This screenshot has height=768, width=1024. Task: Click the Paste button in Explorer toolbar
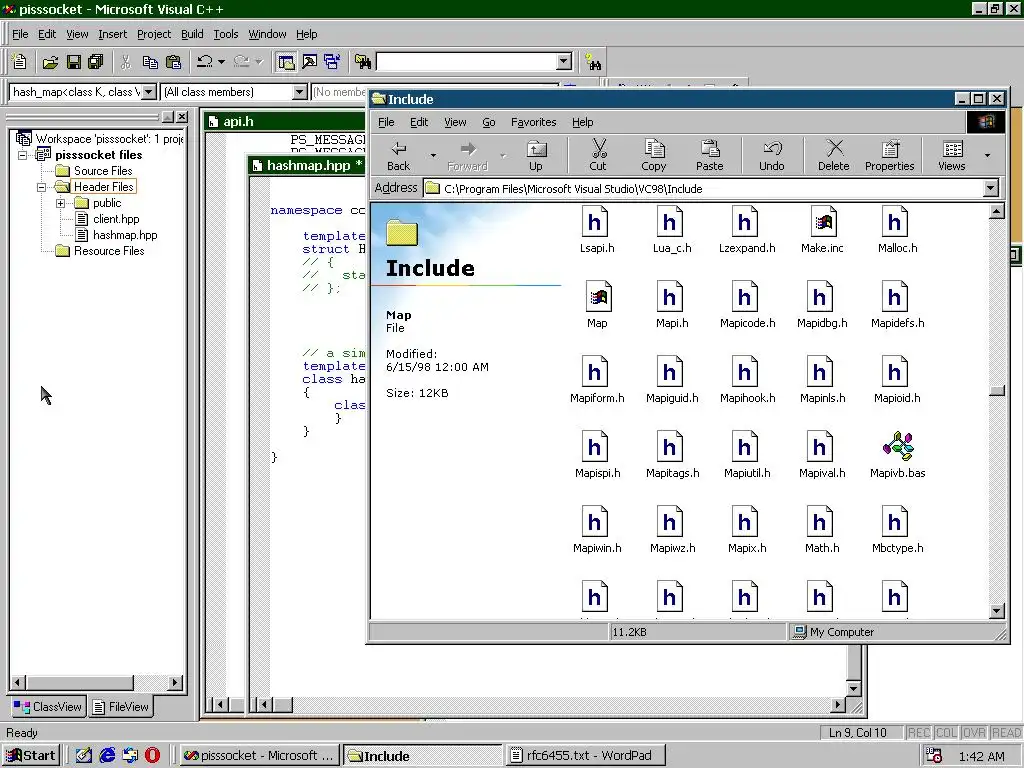point(709,155)
